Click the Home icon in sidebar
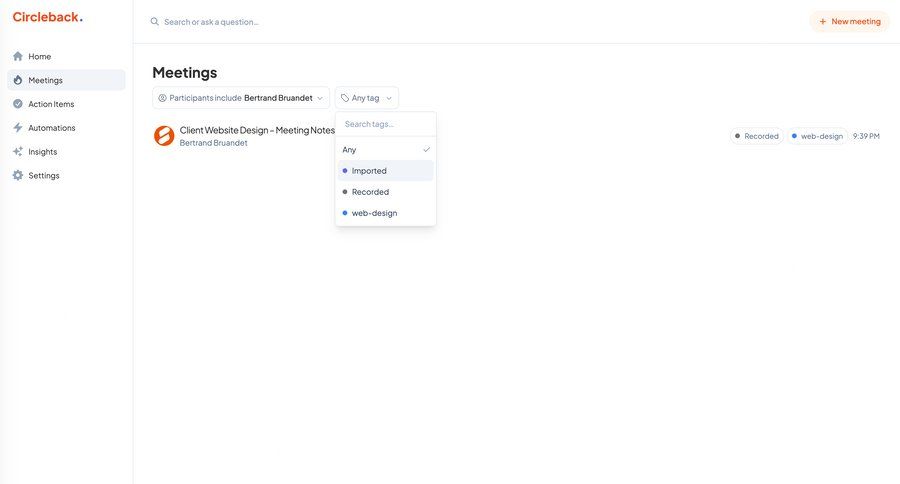 coord(18,56)
